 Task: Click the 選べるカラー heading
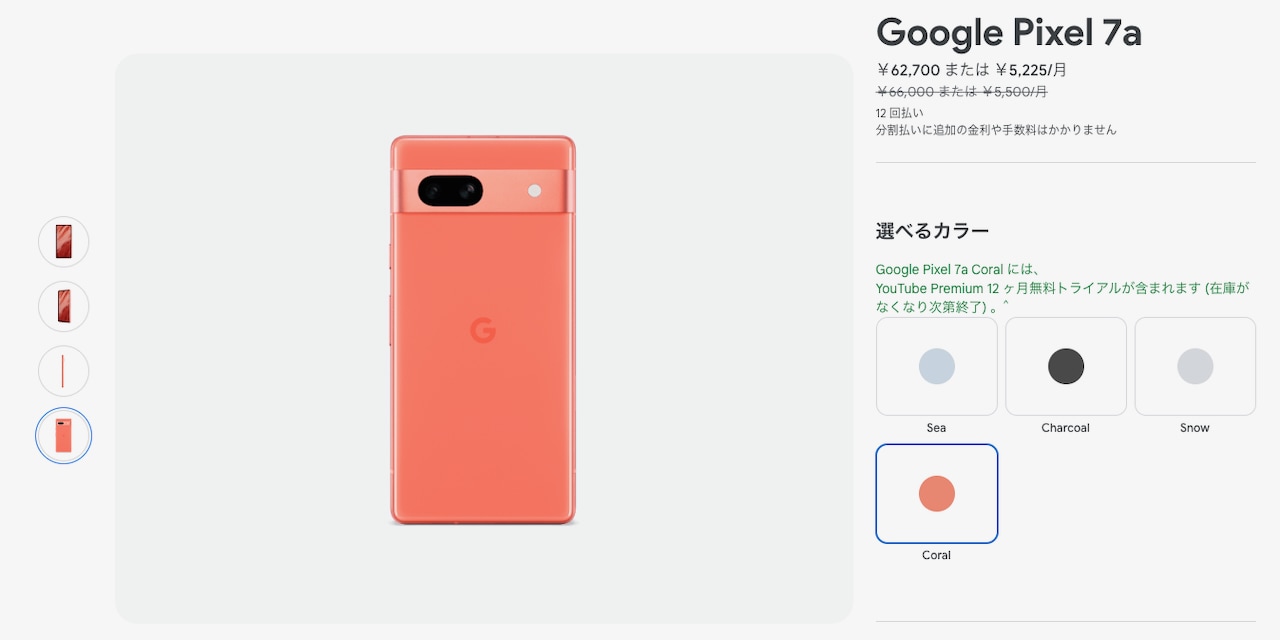coord(933,231)
